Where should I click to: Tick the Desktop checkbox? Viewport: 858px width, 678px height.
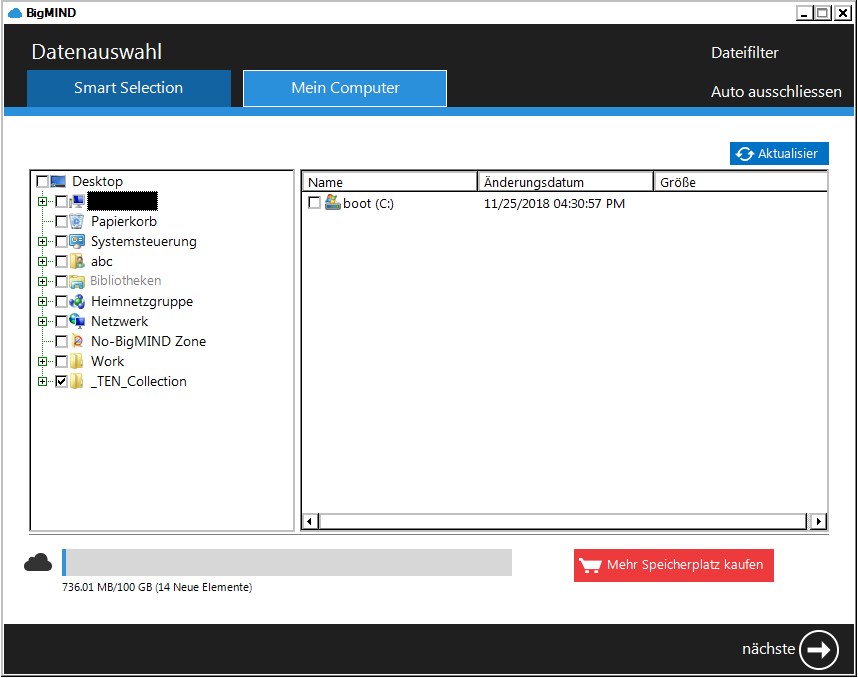point(42,181)
